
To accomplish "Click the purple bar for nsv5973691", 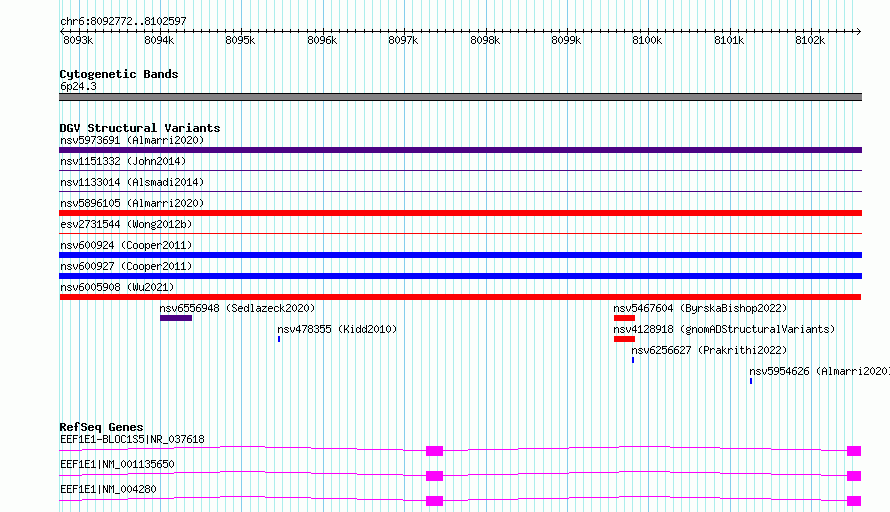I will [x=460, y=150].
